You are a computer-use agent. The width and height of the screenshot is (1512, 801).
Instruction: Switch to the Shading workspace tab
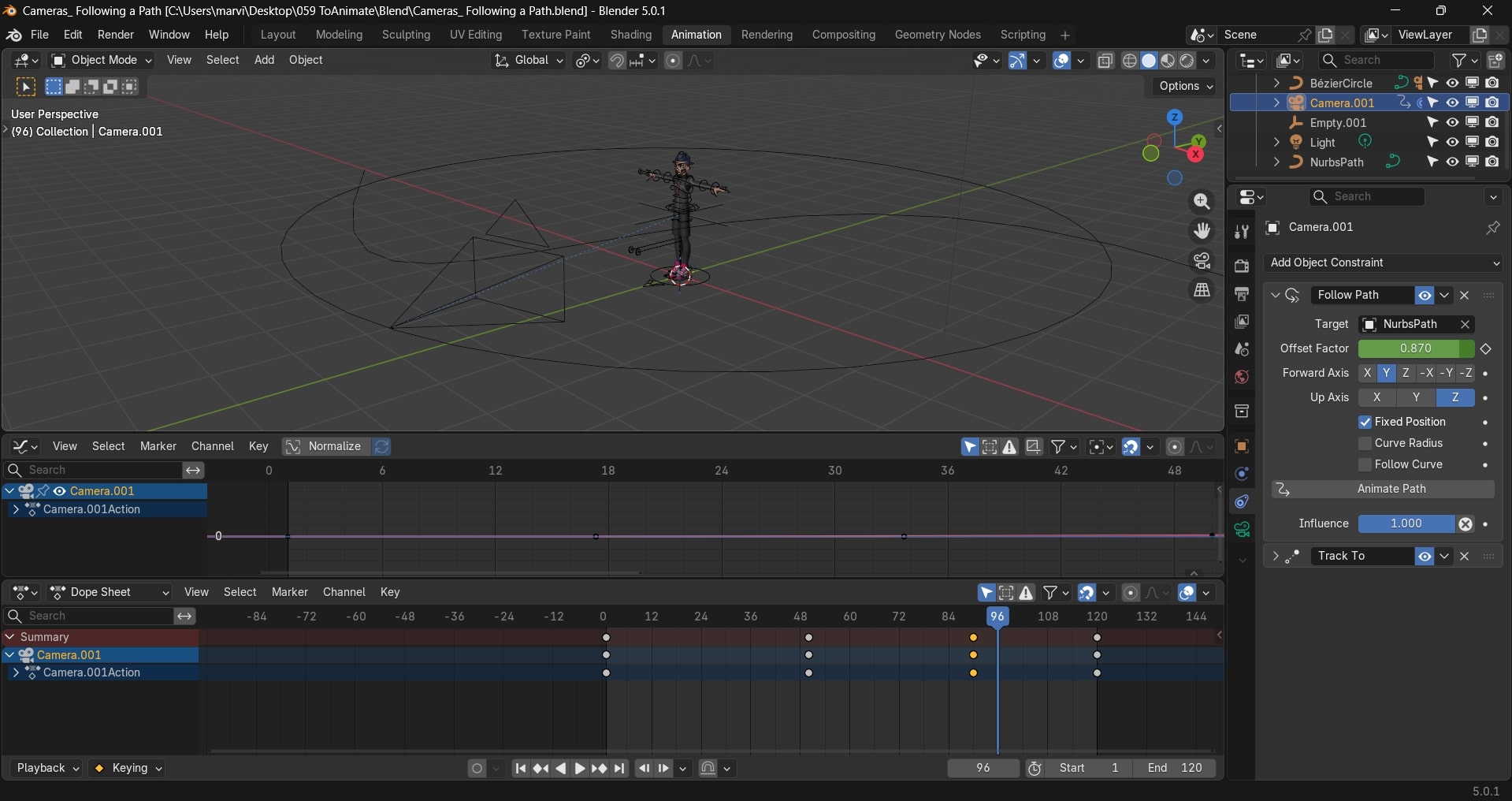click(630, 35)
